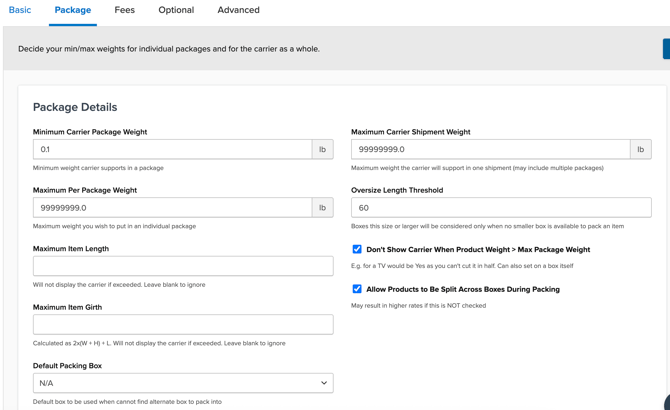Click lb unit beside Minimum Carrier Package Weight
This screenshot has height=410, width=670.
[x=322, y=149]
